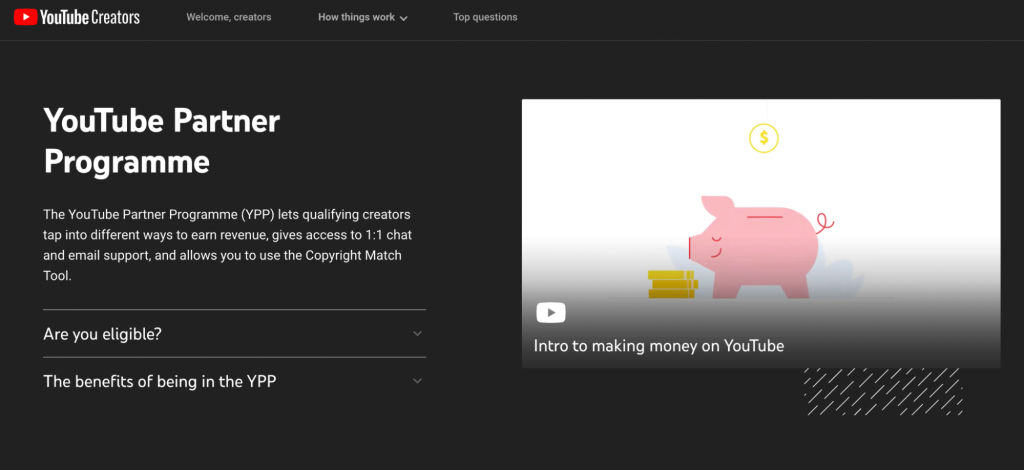The image size is (1024, 470).
Task: Click the YPP description paragraph
Action: pyautogui.click(x=227, y=245)
